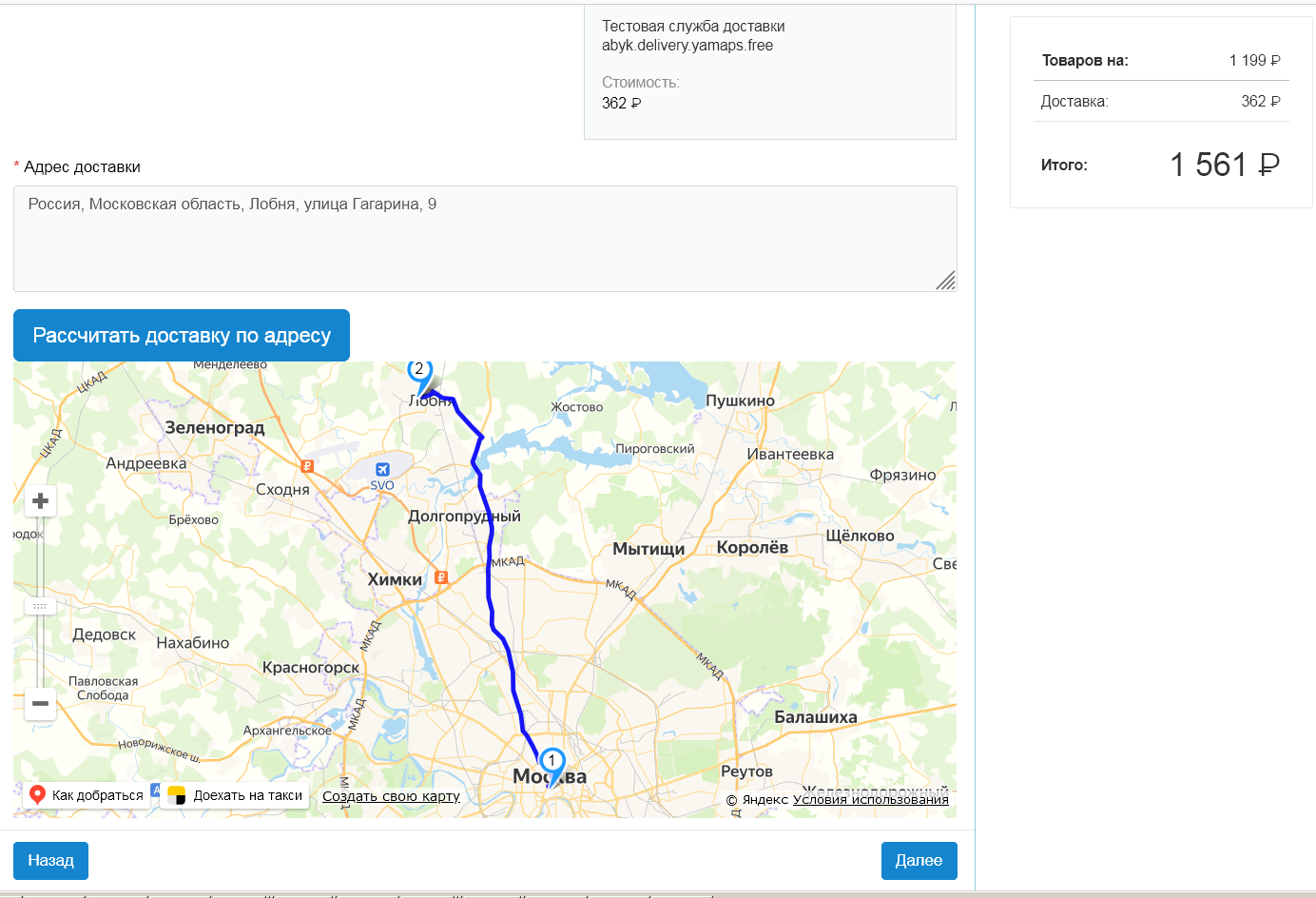The height and width of the screenshot is (898, 1316).
Task: Click the Пироговский label on the map
Action: point(655,449)
